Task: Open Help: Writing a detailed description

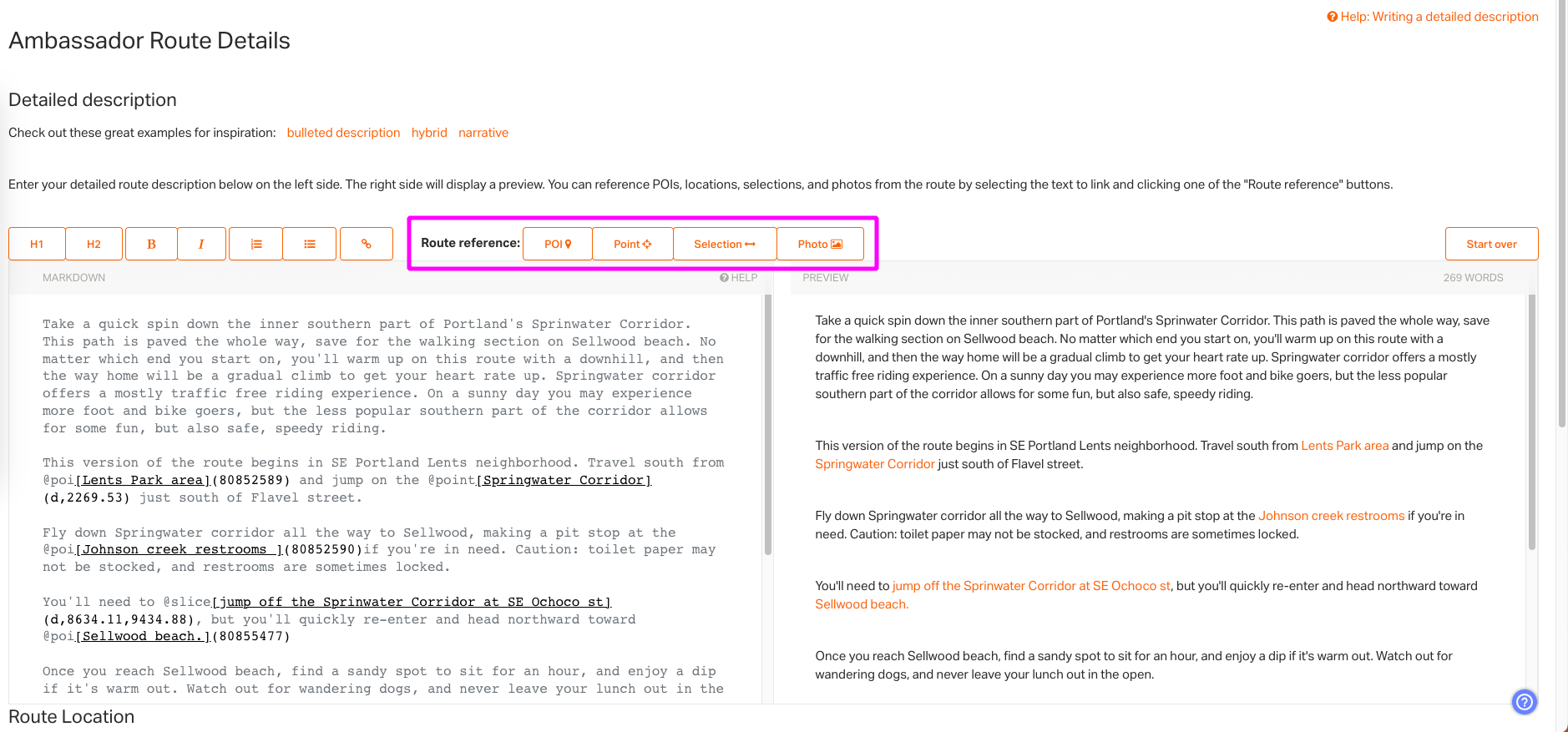Action: click(x=1433, y=17)
